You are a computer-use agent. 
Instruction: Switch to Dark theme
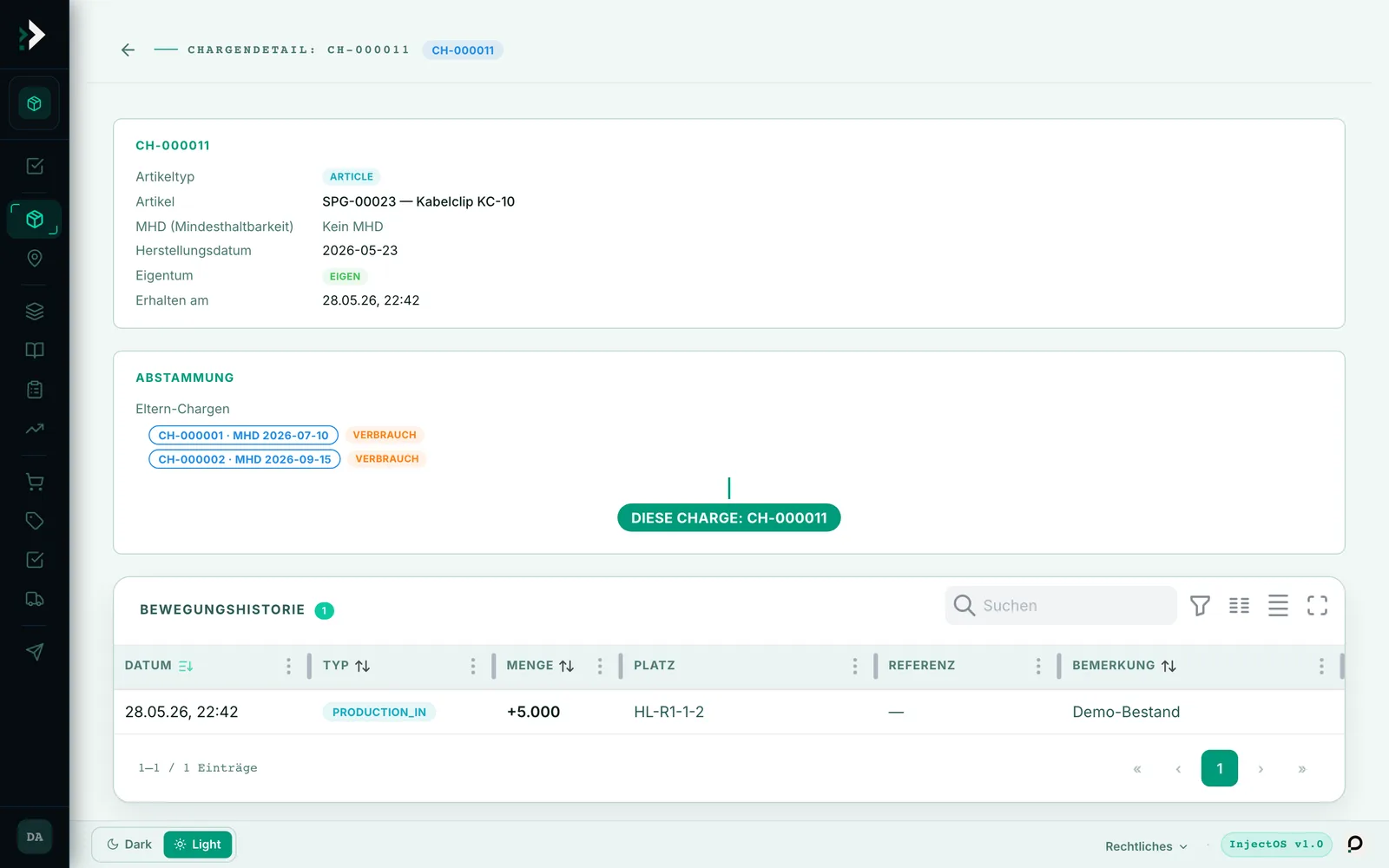click(x=129, y=845)
